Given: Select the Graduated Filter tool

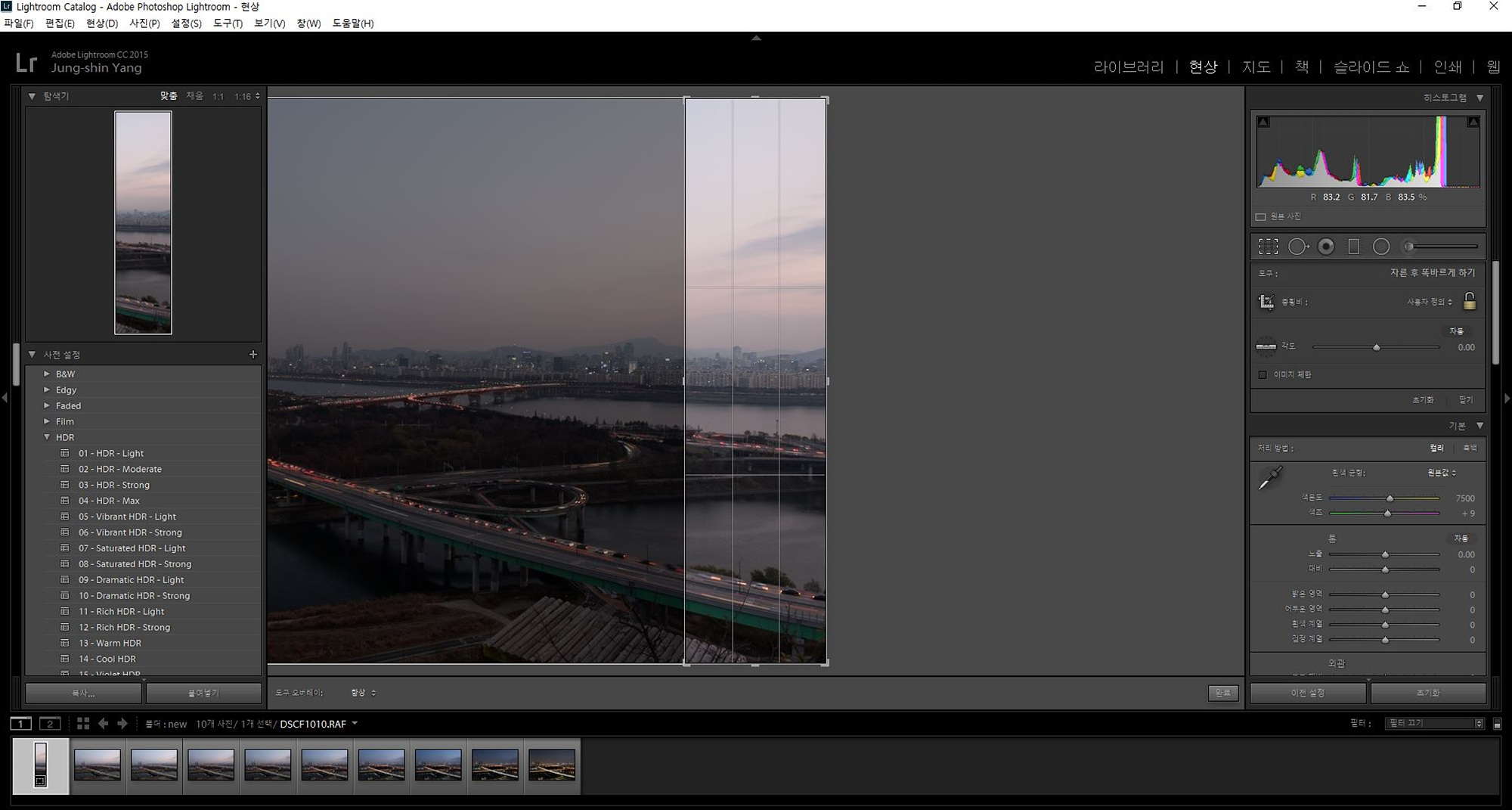Looking at the screenshot, I should (1354, 247).
